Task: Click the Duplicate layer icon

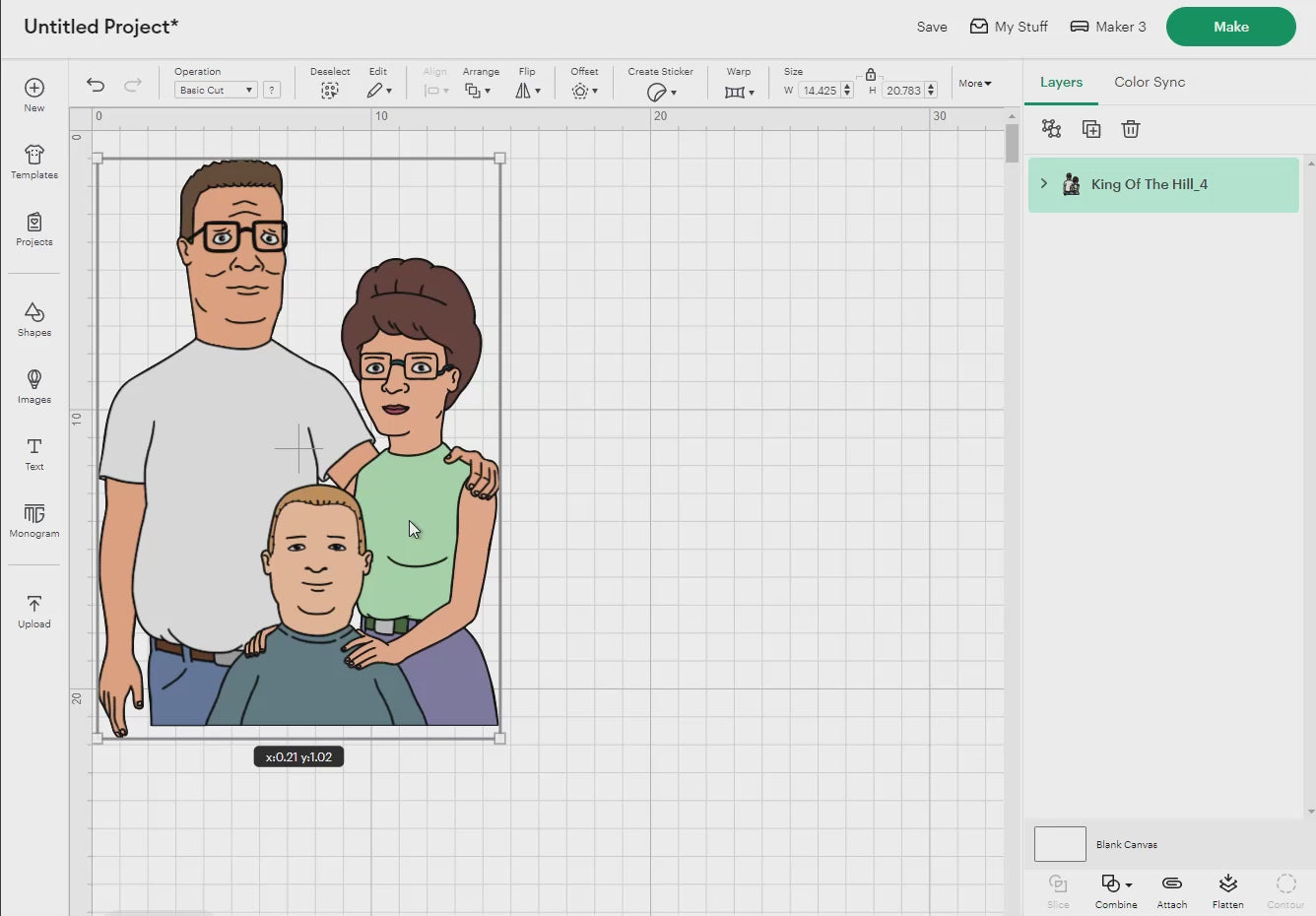Action: [1091, 129]
